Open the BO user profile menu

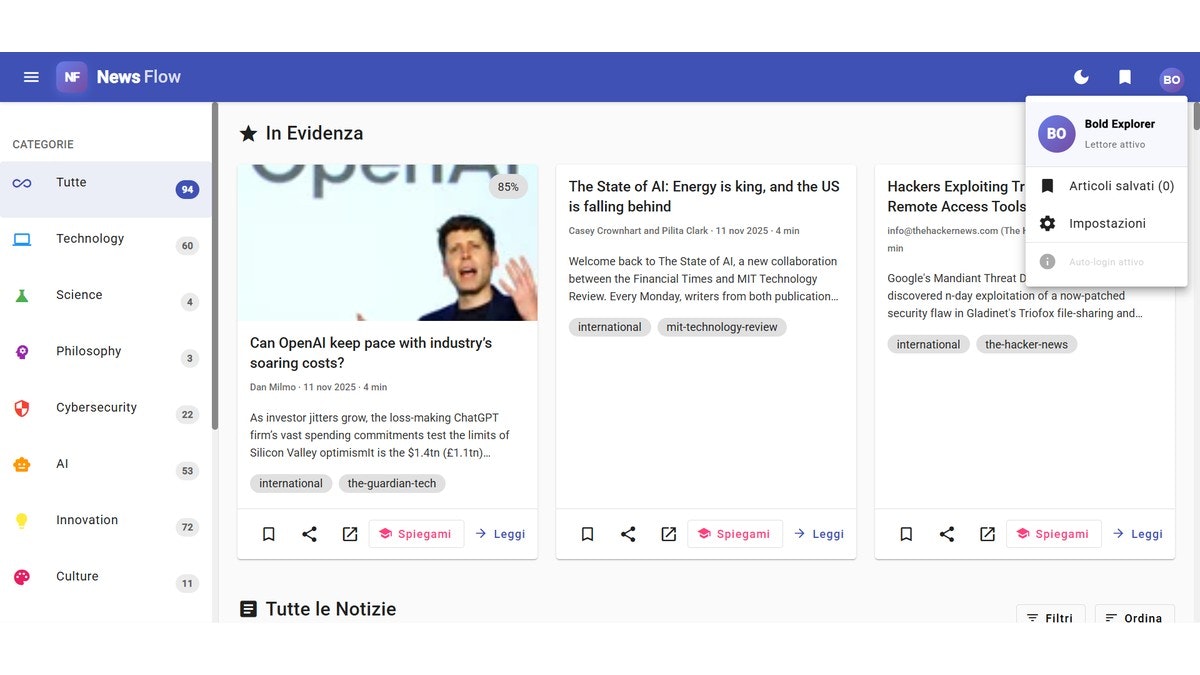click(x=1171, y=79)
